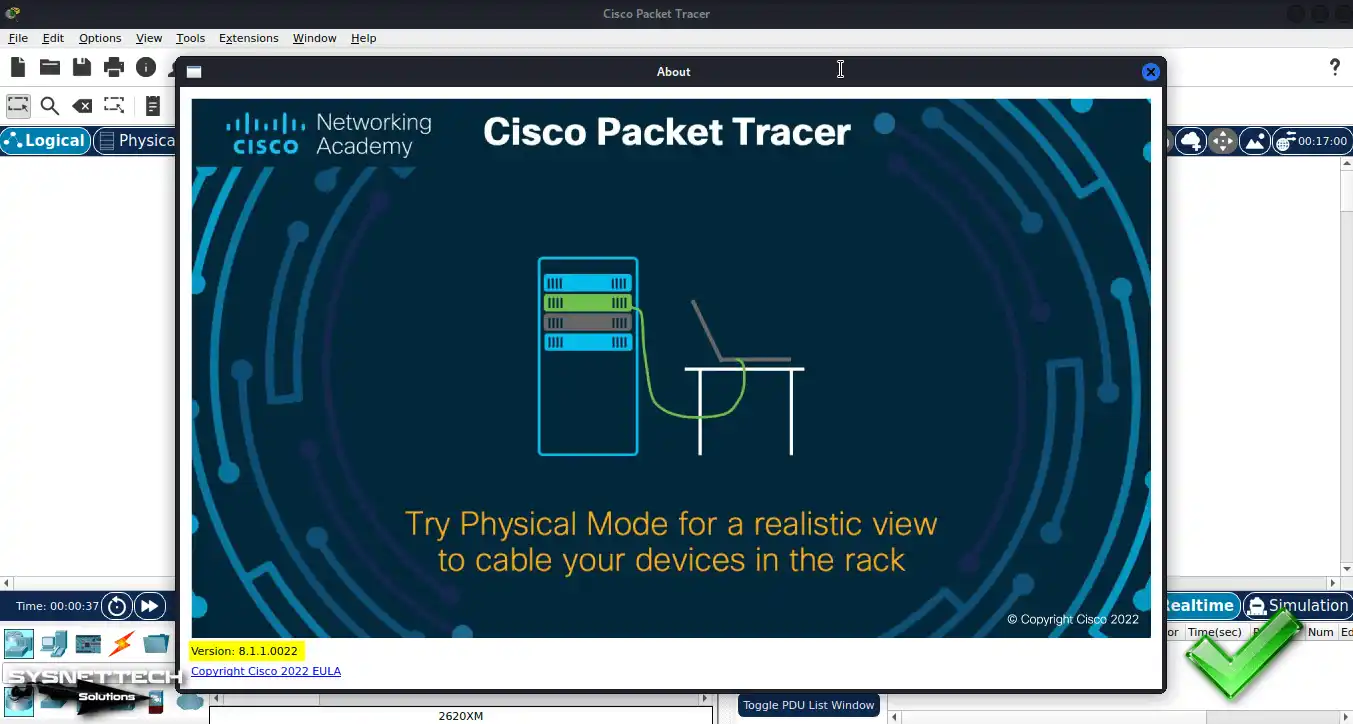The height and width of the screenshot is (724, 1353).
Task: Click the Create New Cluster cloud icon
Action: (1191, 141)
